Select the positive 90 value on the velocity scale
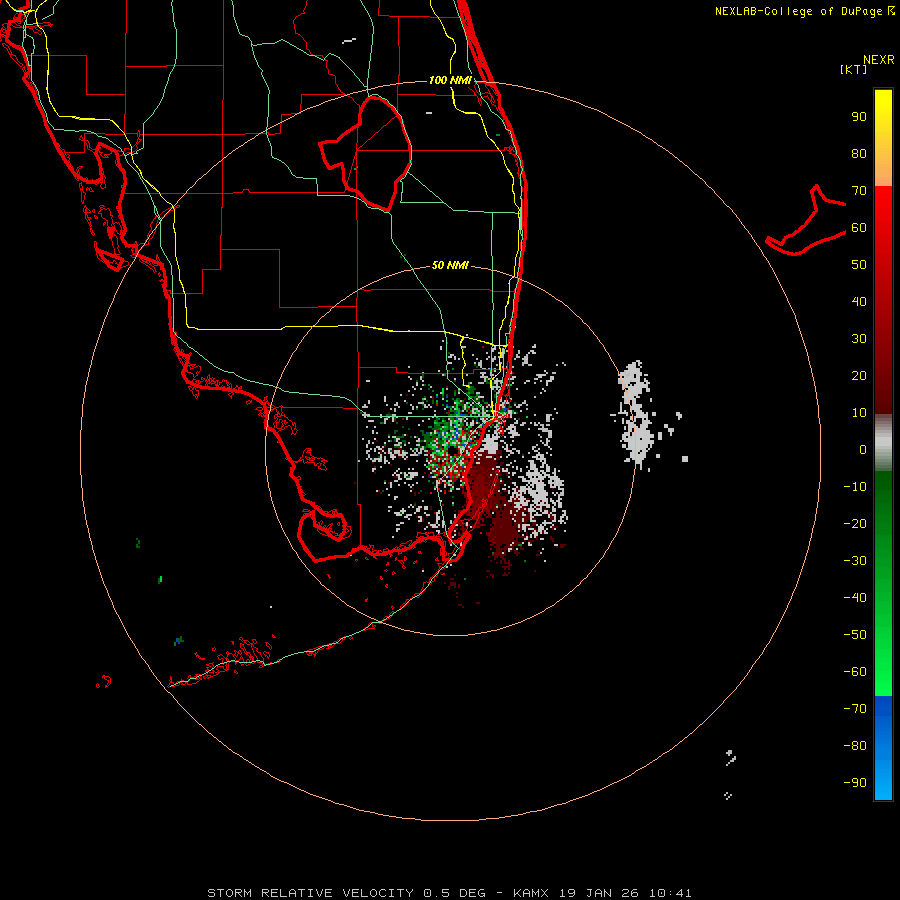 click(859, 117)
